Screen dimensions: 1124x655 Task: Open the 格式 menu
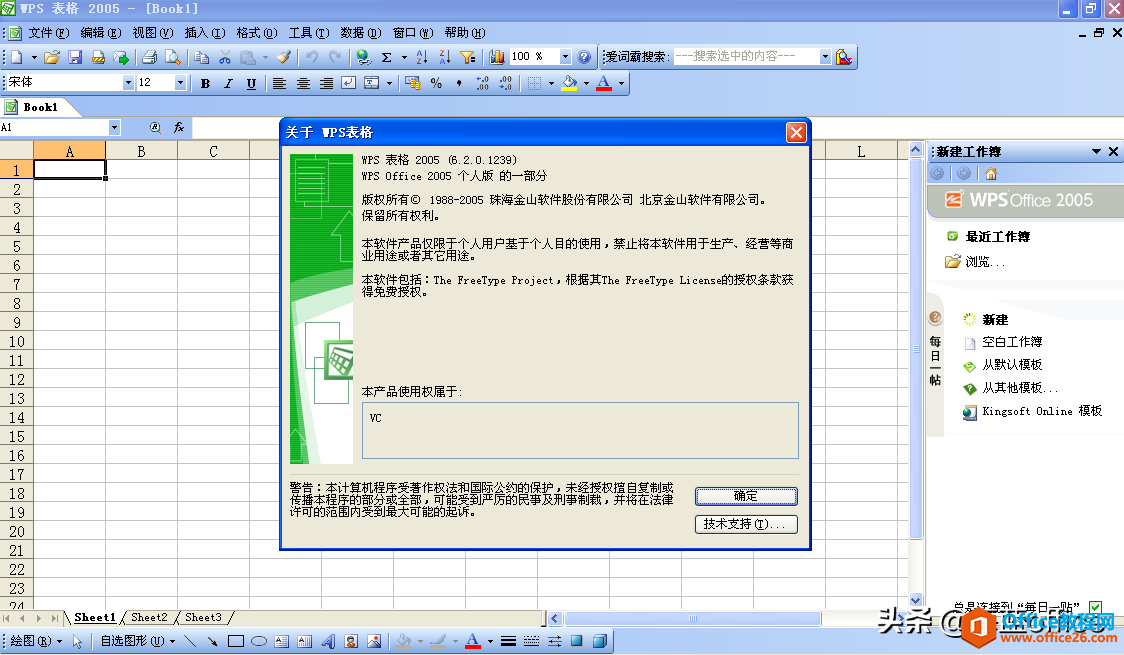coord(257,33)
